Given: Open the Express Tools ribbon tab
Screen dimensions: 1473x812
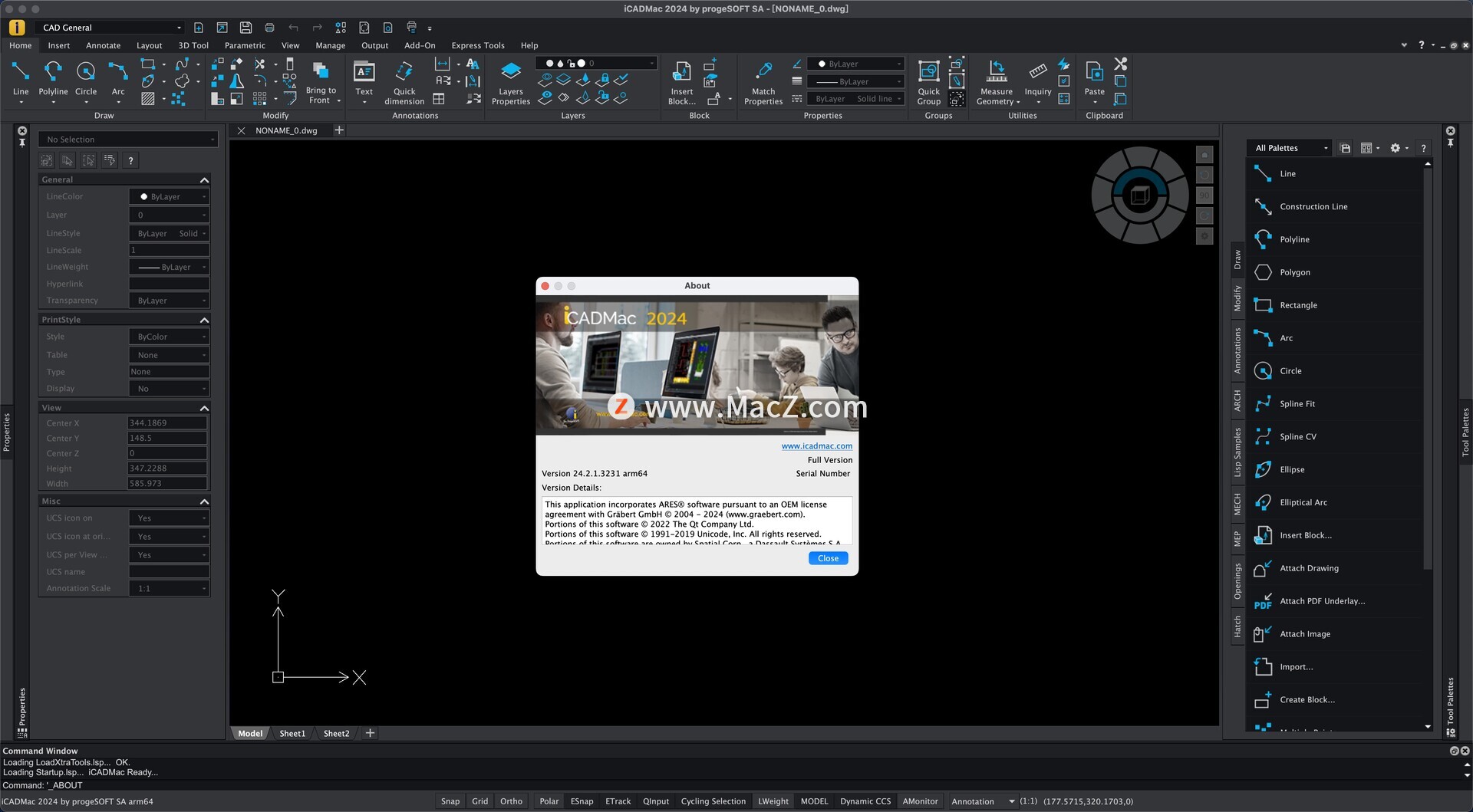Looking at the screenshot, I should tap(477, 45).
